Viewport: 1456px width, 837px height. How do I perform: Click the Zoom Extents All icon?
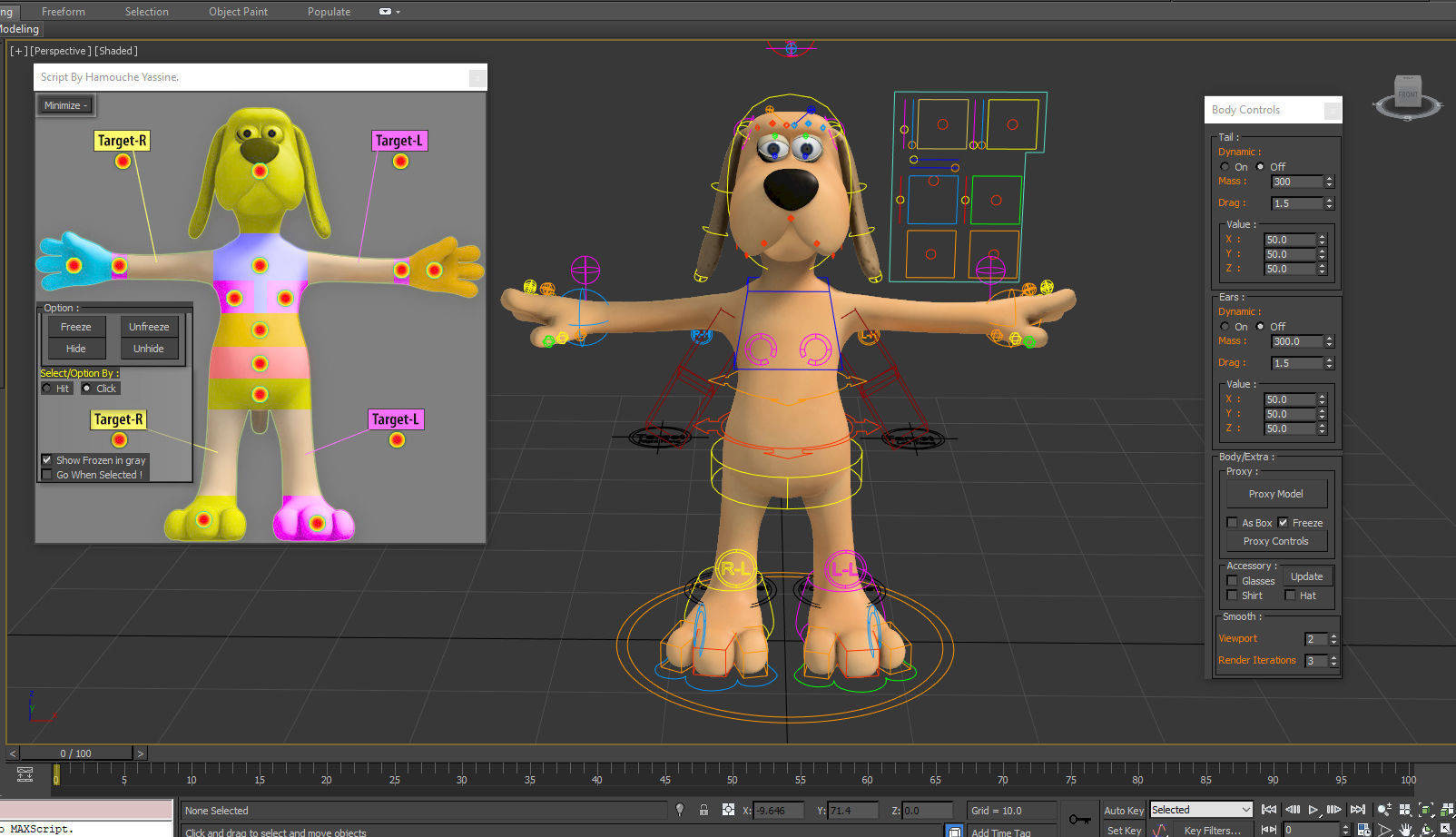(x=1446, y=810)
